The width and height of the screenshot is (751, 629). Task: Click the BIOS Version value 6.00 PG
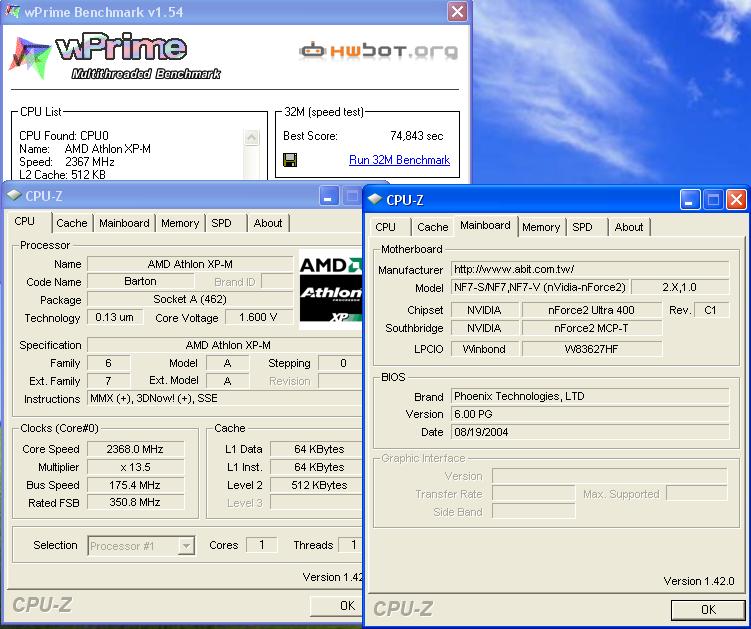point(590,414)
